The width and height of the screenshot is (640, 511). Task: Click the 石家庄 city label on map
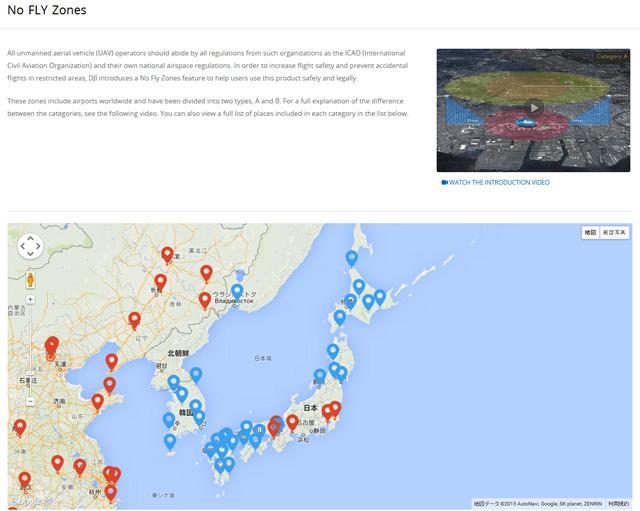tap(28, 380)
